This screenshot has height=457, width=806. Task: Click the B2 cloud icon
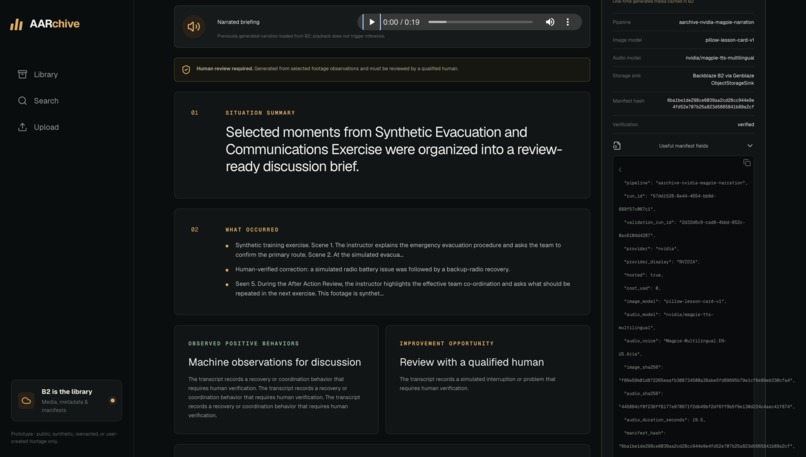coord(26,400)
